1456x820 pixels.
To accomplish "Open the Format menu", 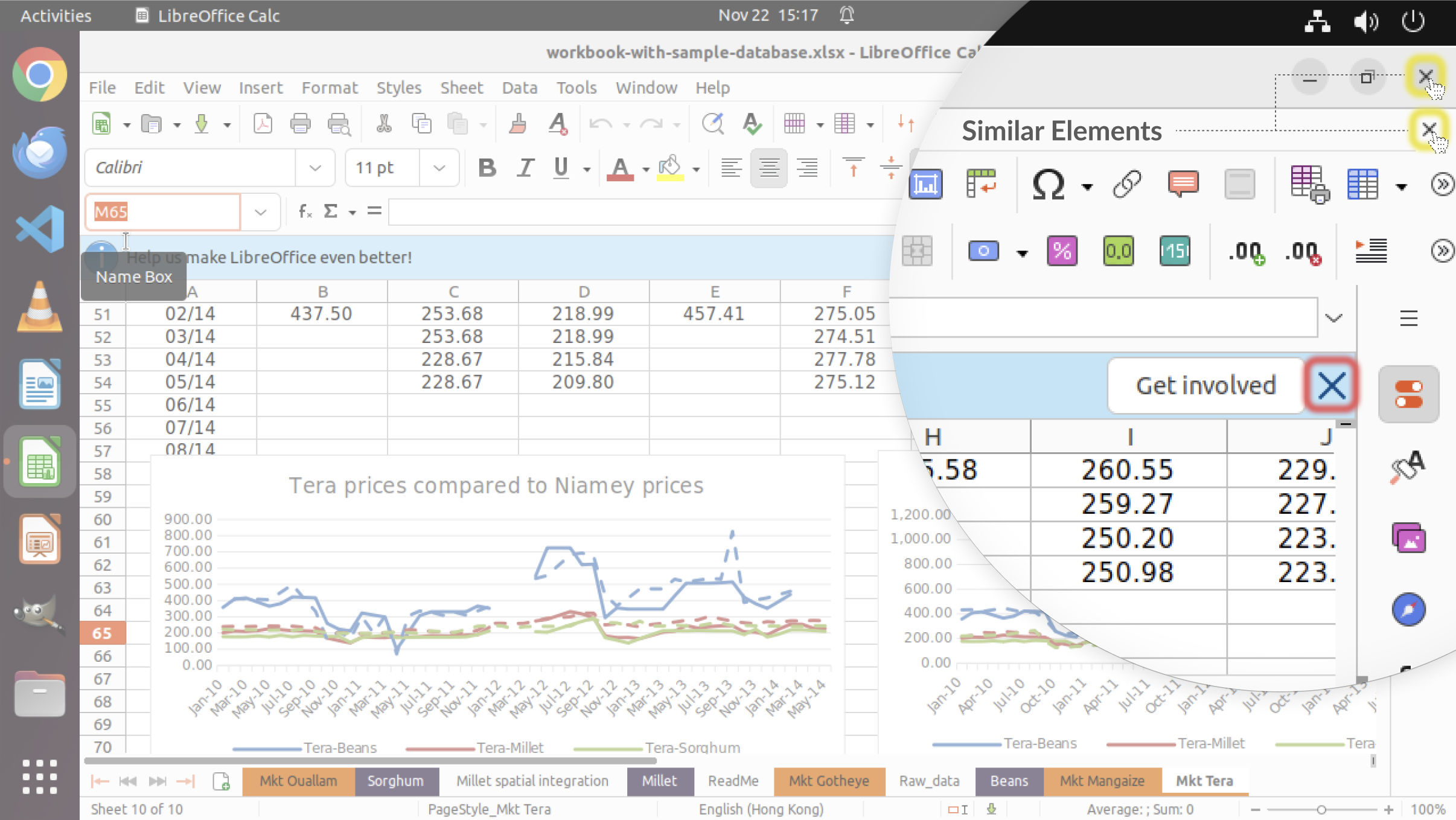I will click(x=329, y=88).
